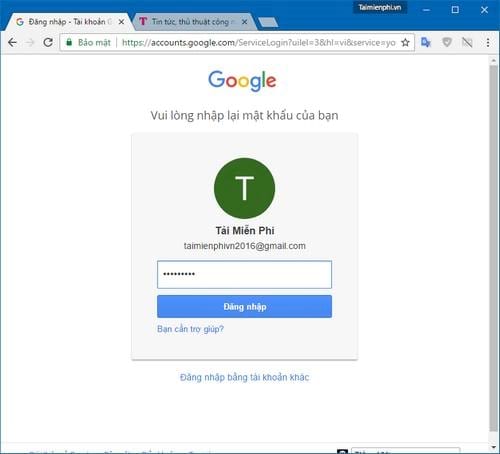Click the vertical page scrollbar

pyautogui.click(x=493, y=248)
